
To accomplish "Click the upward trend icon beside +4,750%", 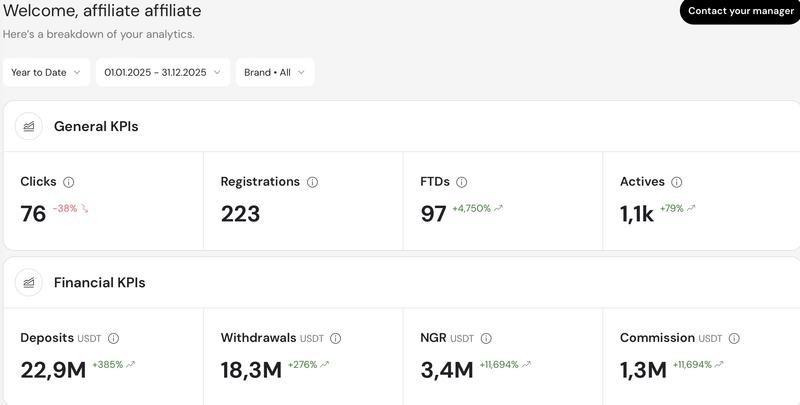I will 498,208.
